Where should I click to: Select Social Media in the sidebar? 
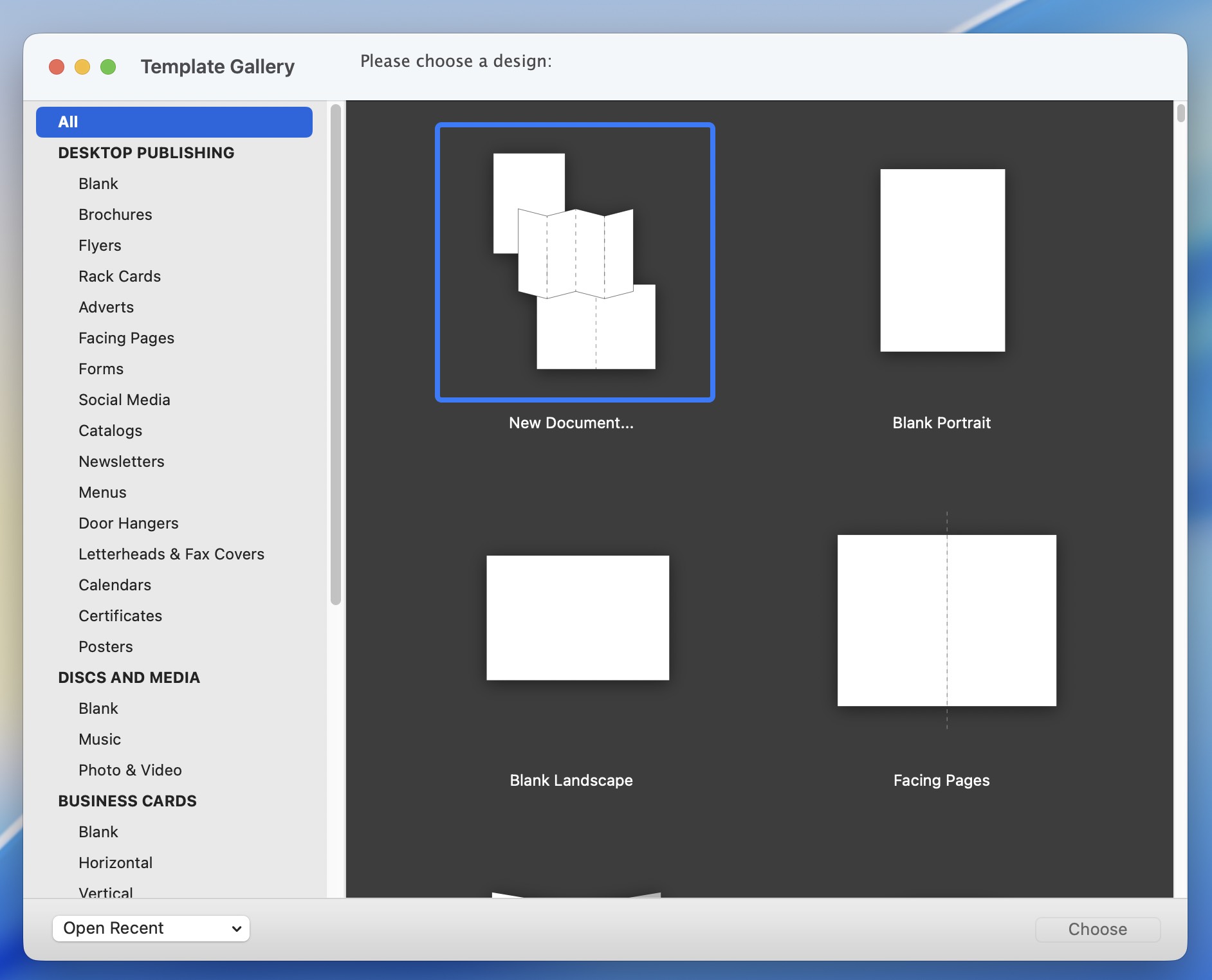click(124, 400)
